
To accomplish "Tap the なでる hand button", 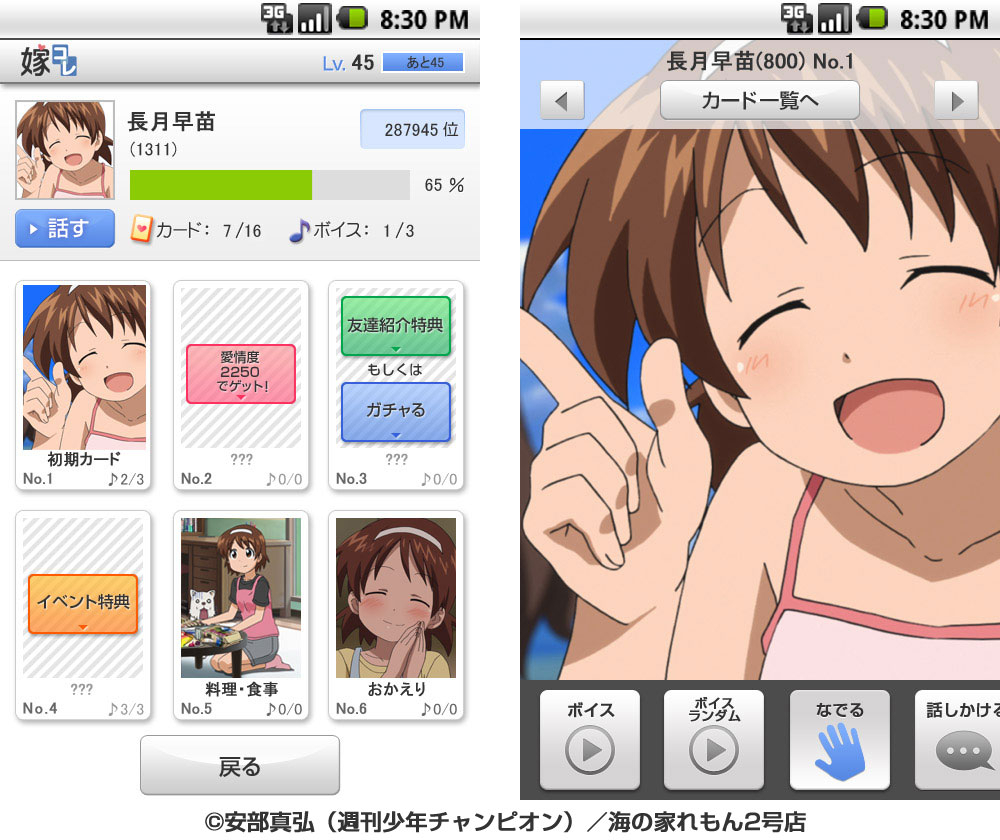I will tap(839, 740).
